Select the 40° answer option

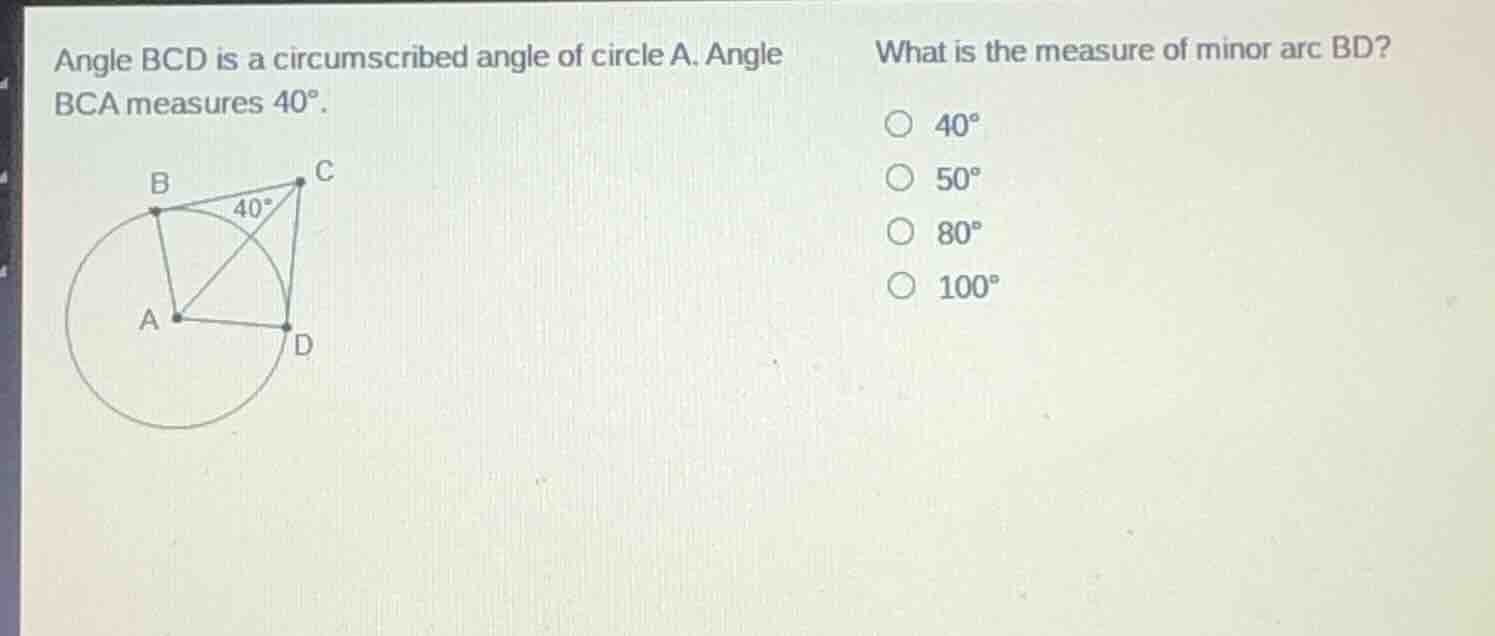(x=900, y=126)
